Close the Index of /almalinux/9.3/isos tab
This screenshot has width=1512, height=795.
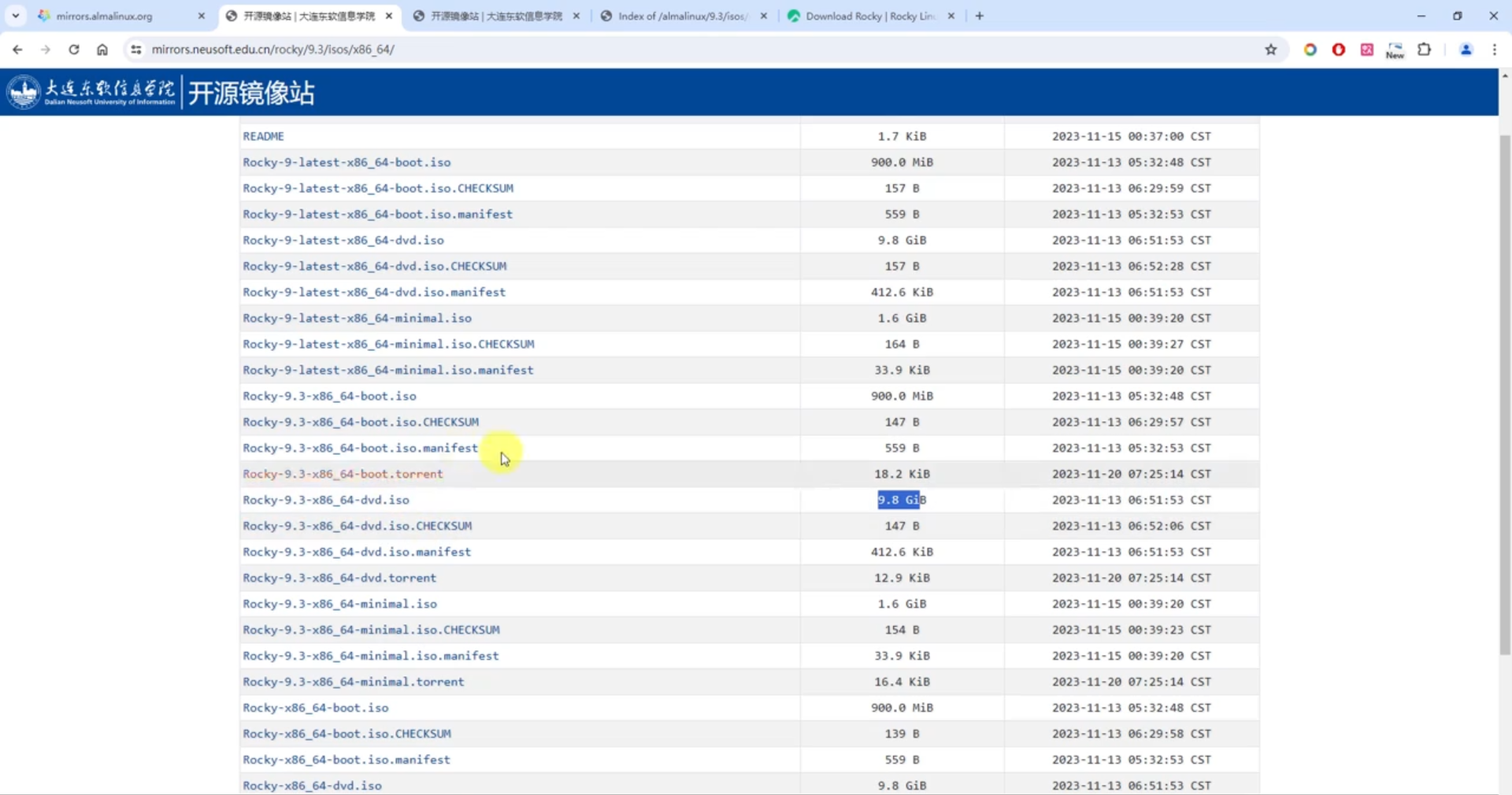(764, 16)
